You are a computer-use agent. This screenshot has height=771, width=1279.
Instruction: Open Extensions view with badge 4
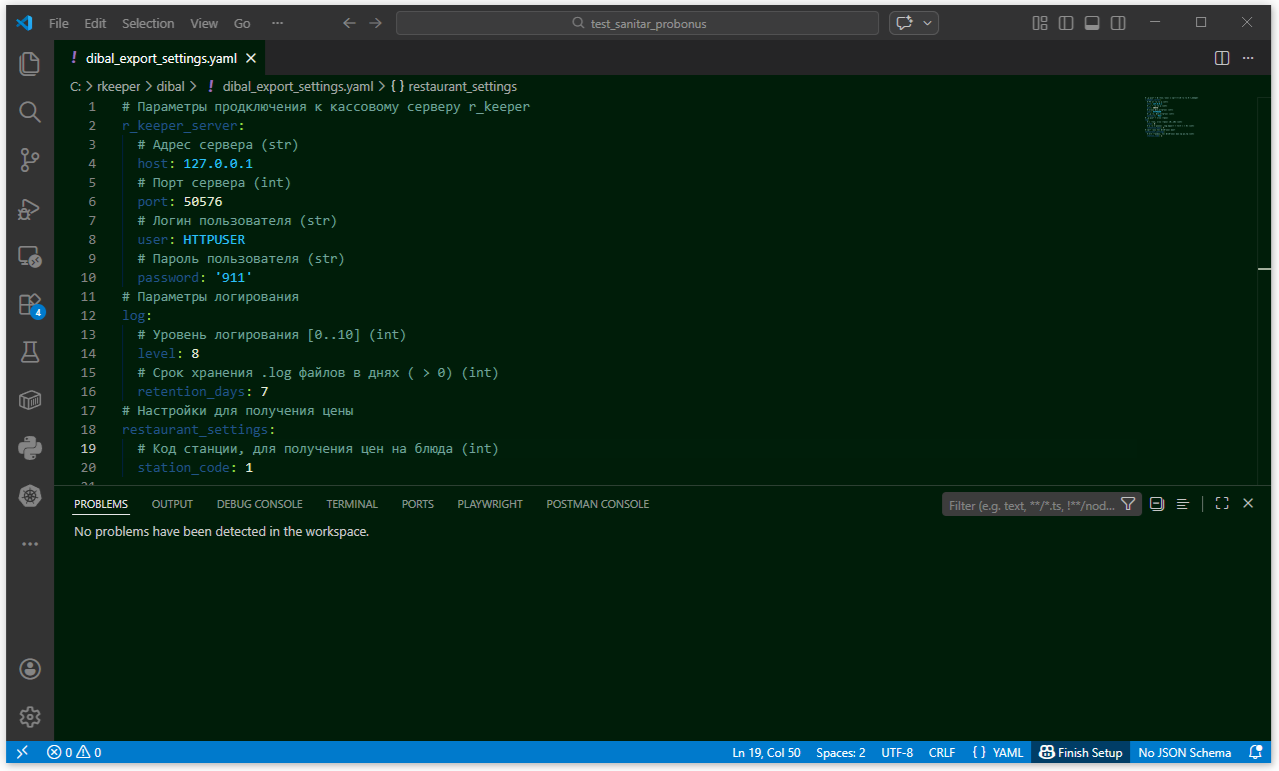point(29,305)
